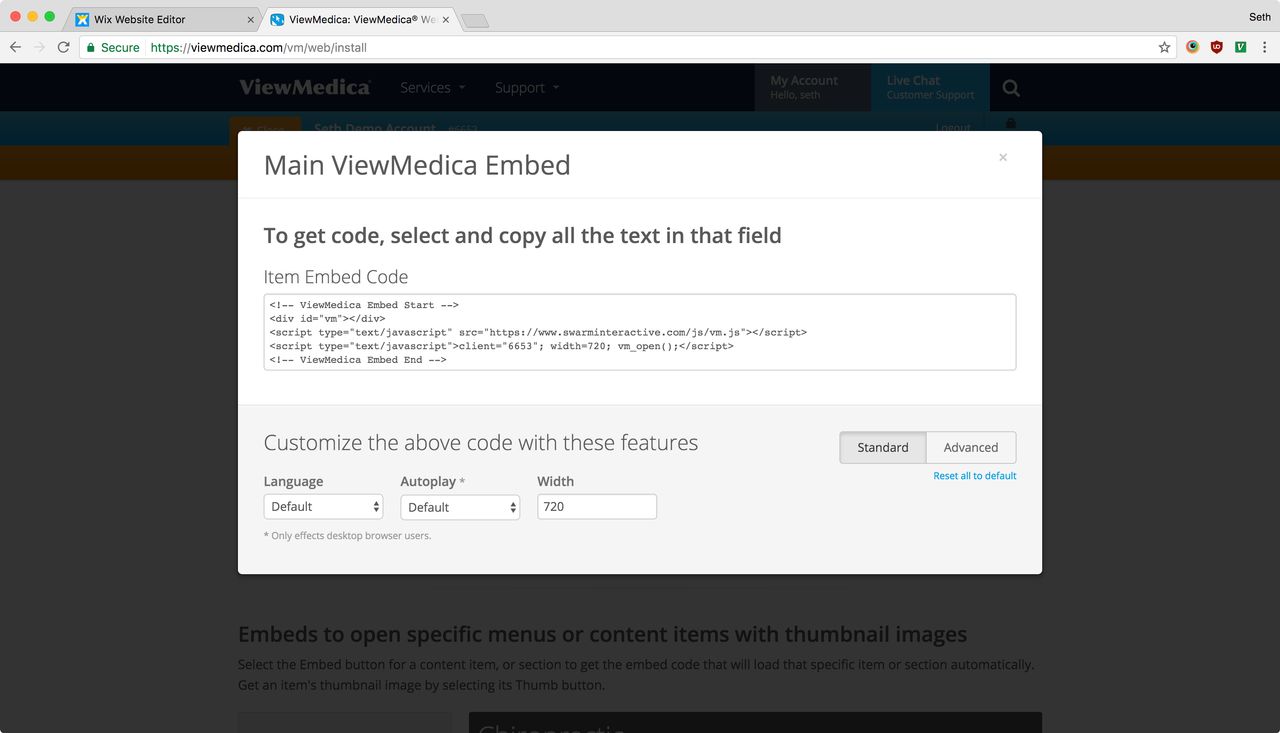The width and height of the screenshot is (1280, 733).
Task: Switch embed customization to Advanced mode
Action: pos(970,447)
